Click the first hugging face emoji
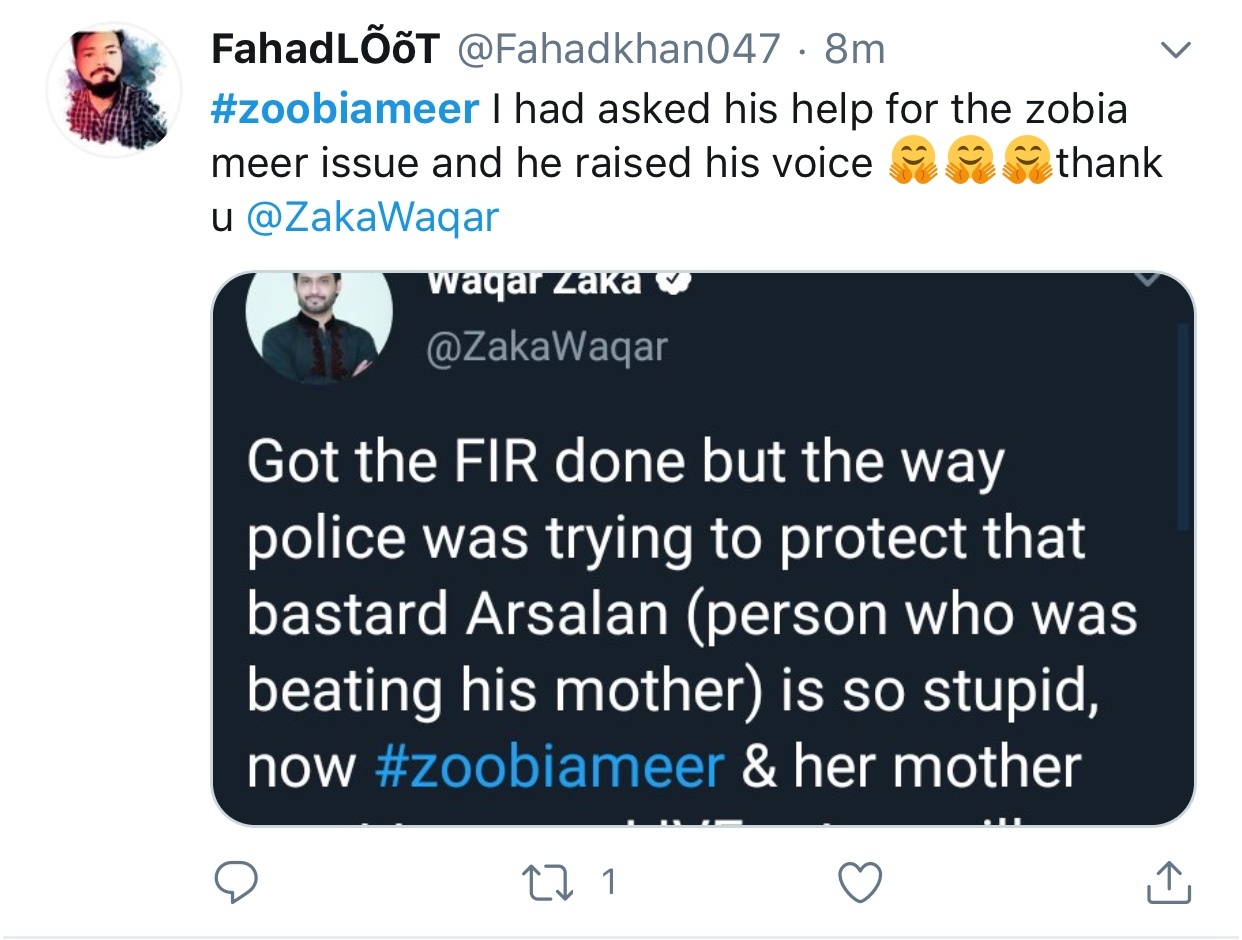The width and height of the screenshot is (1242, 940). coord(912,163)
